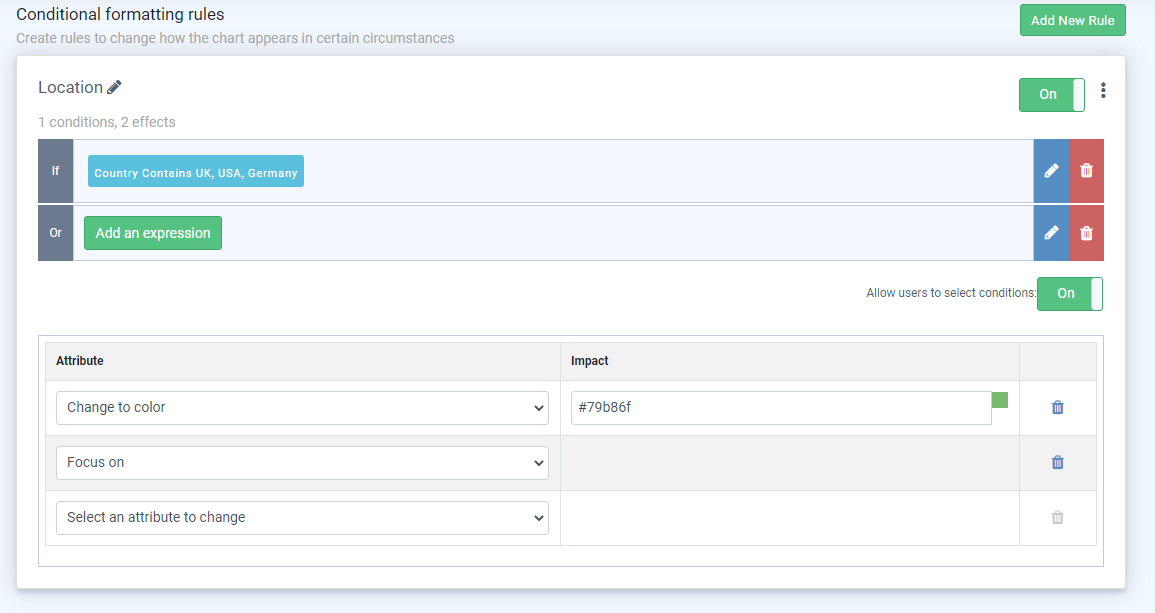Delete the Or expression row
Screen dimensions: 1155x613
point(1087,233)
